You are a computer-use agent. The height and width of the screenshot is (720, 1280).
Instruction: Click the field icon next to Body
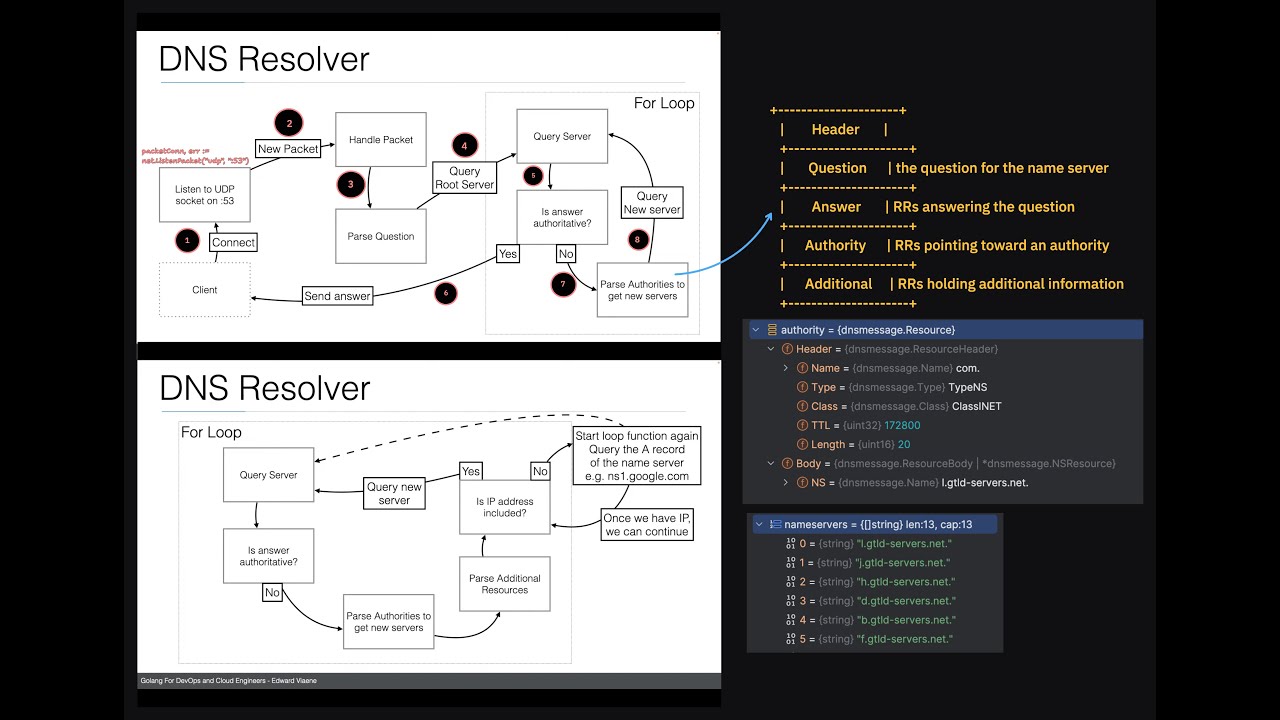[x=787, y=463]
